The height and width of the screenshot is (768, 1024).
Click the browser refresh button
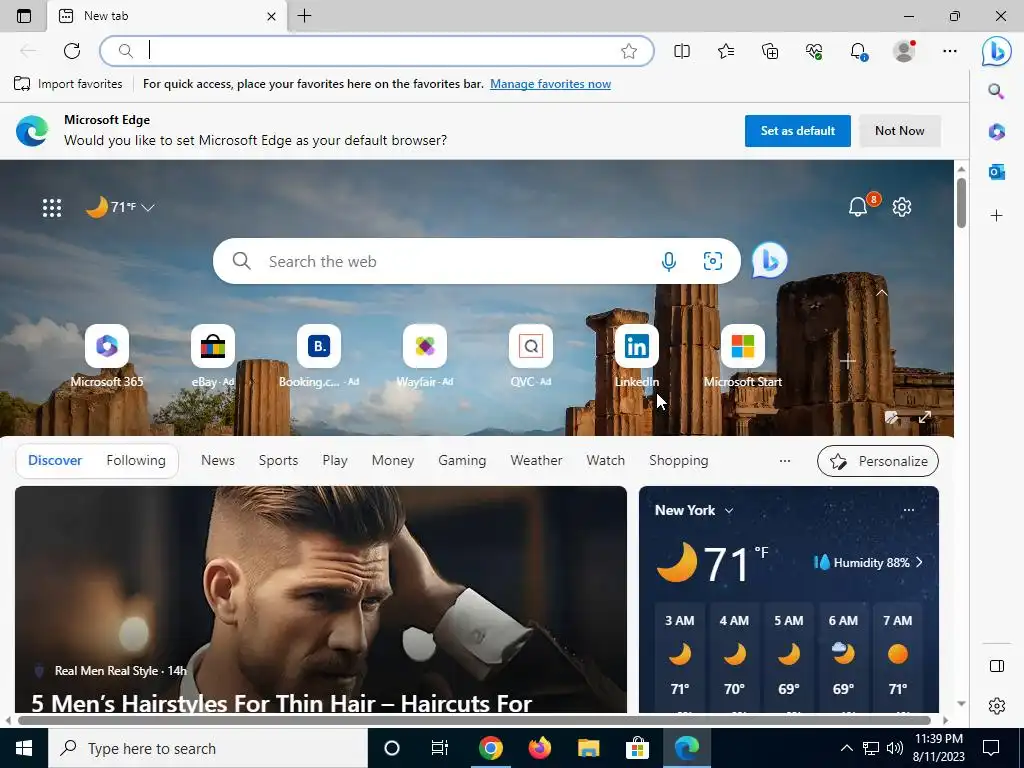pyautogui.click(x=72, y=51)
